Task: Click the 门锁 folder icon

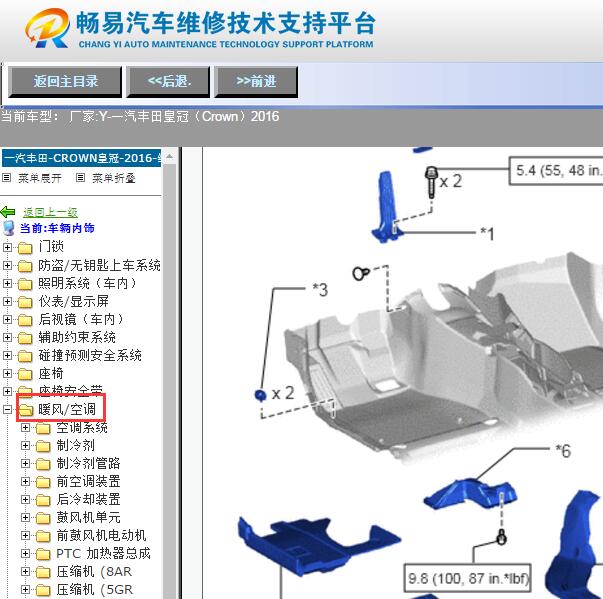Action: coord(25,248)
